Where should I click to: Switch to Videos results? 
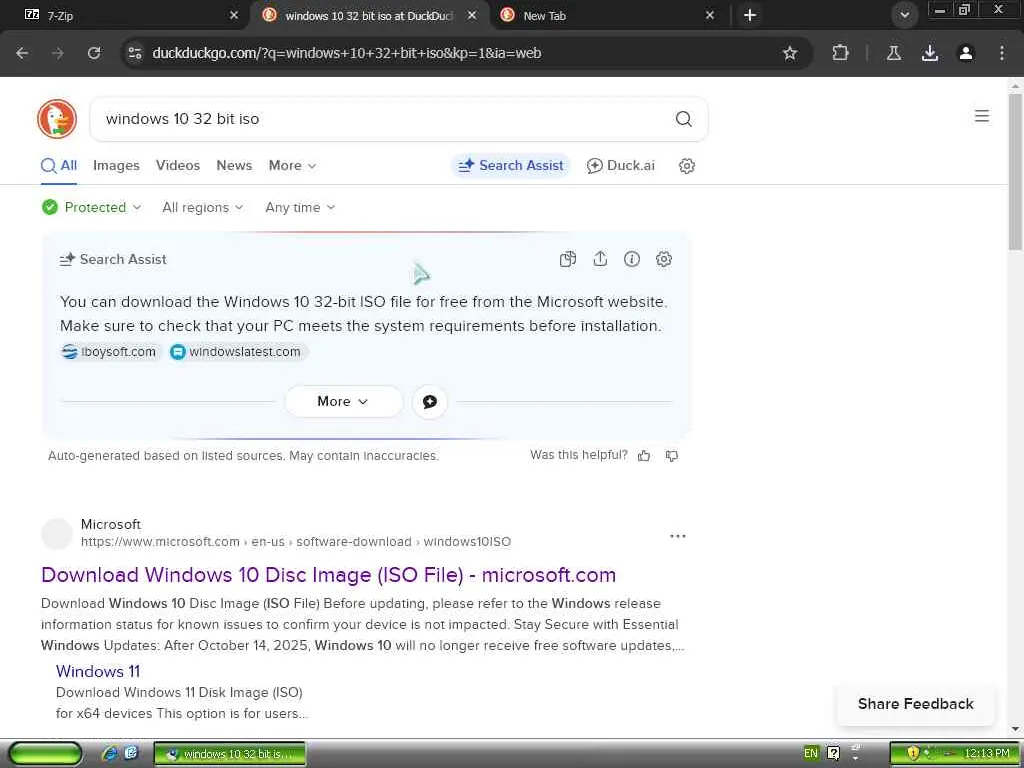pos(178,166)
